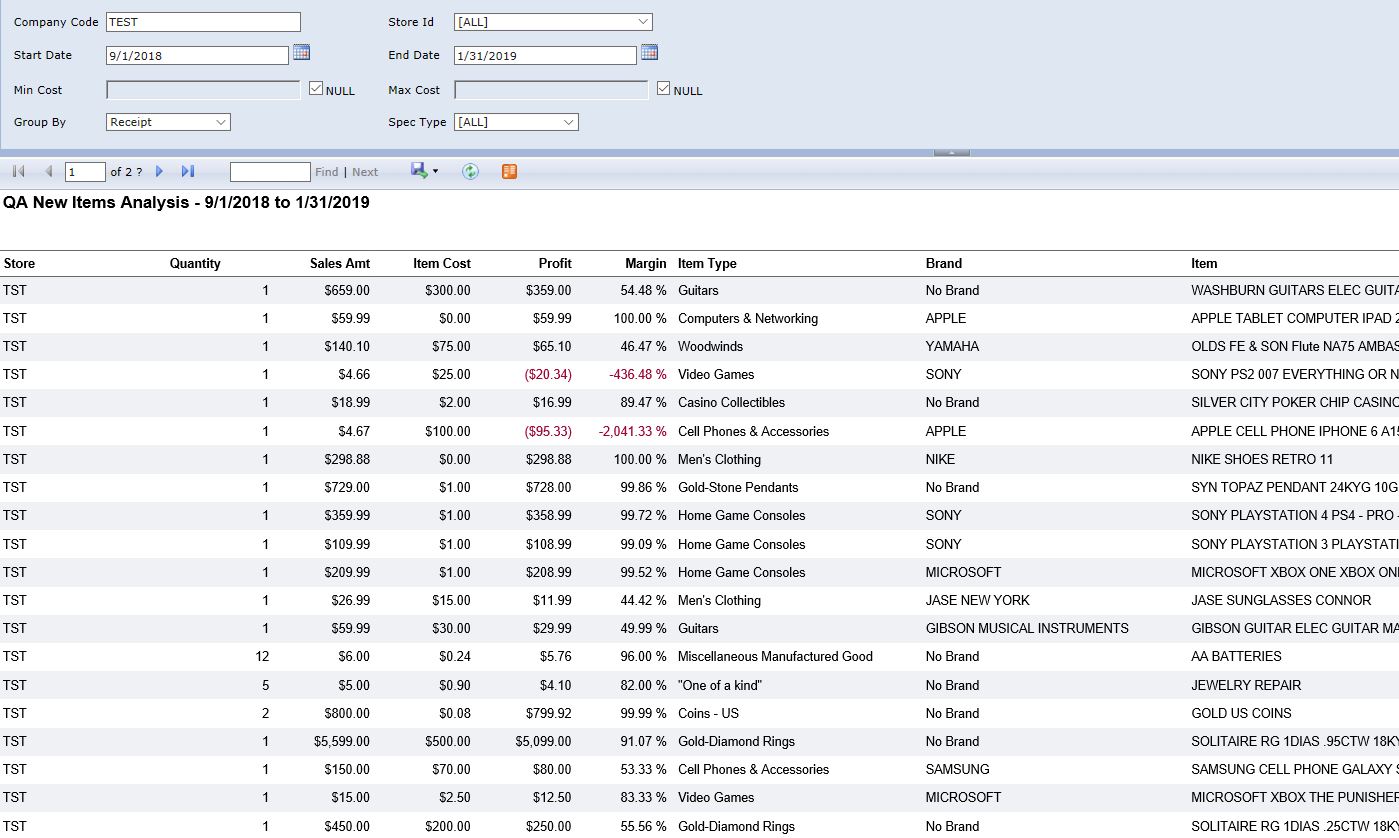
Task: Collapse the parameters panel handle
Action: tap(951, 153)
